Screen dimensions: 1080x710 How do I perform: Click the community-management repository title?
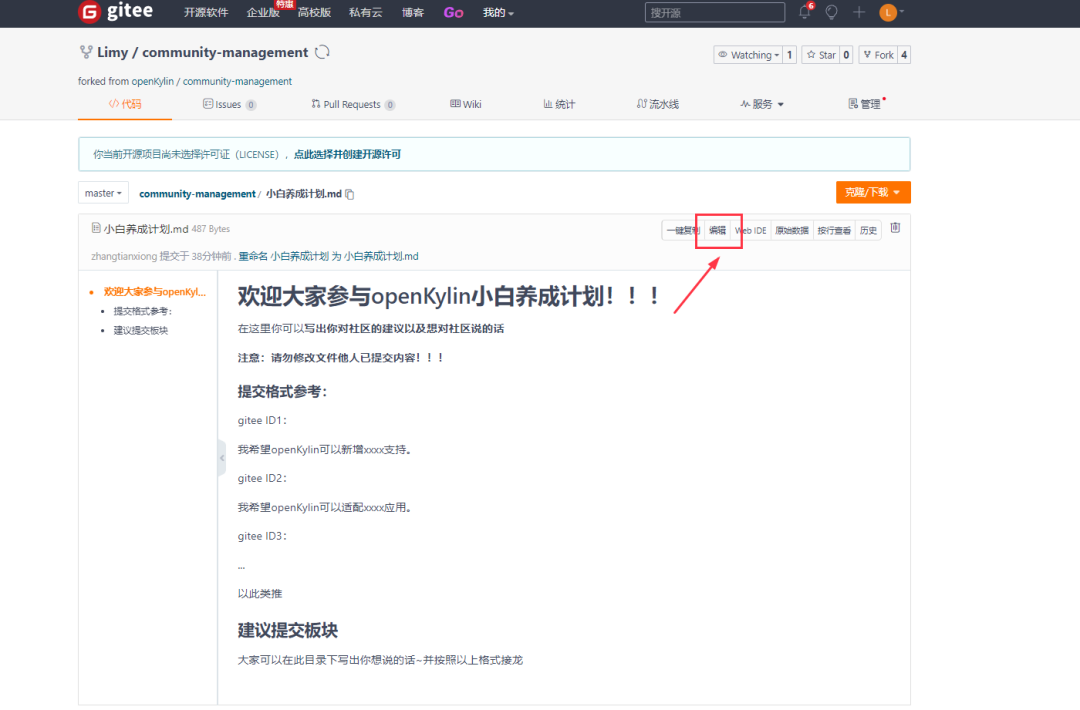(225, 52)
